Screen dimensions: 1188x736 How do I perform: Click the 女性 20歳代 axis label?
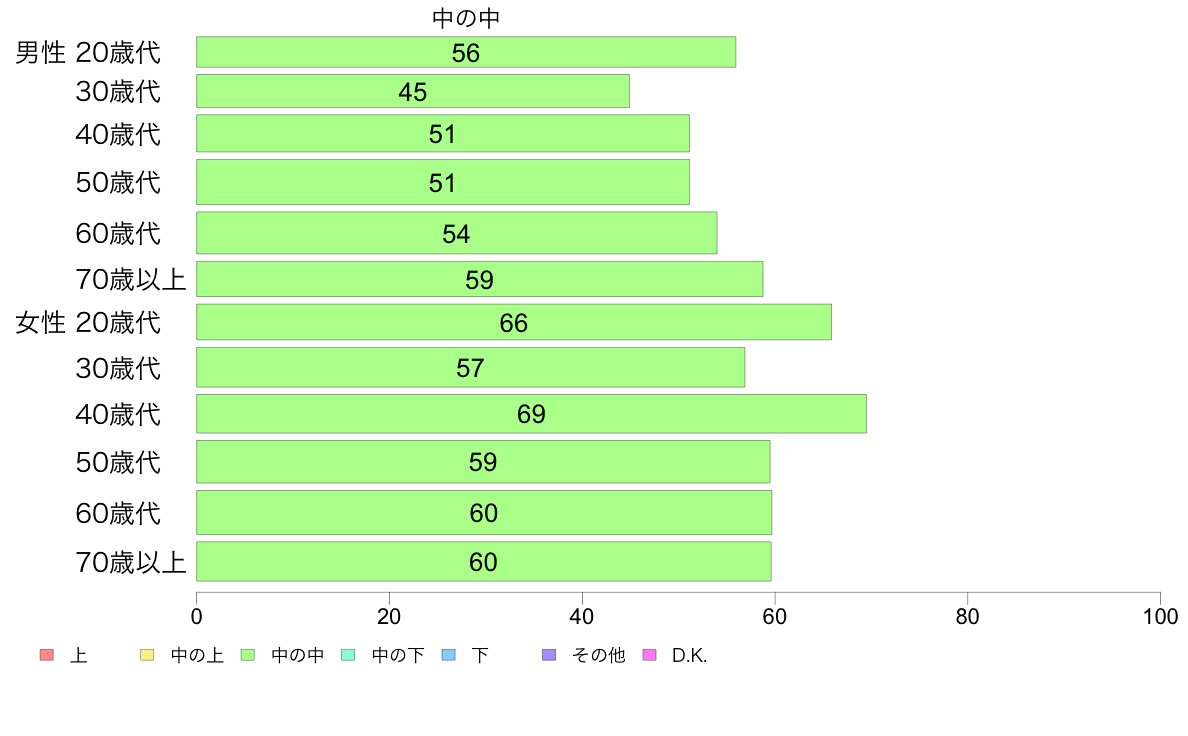[x=88, y=323]
